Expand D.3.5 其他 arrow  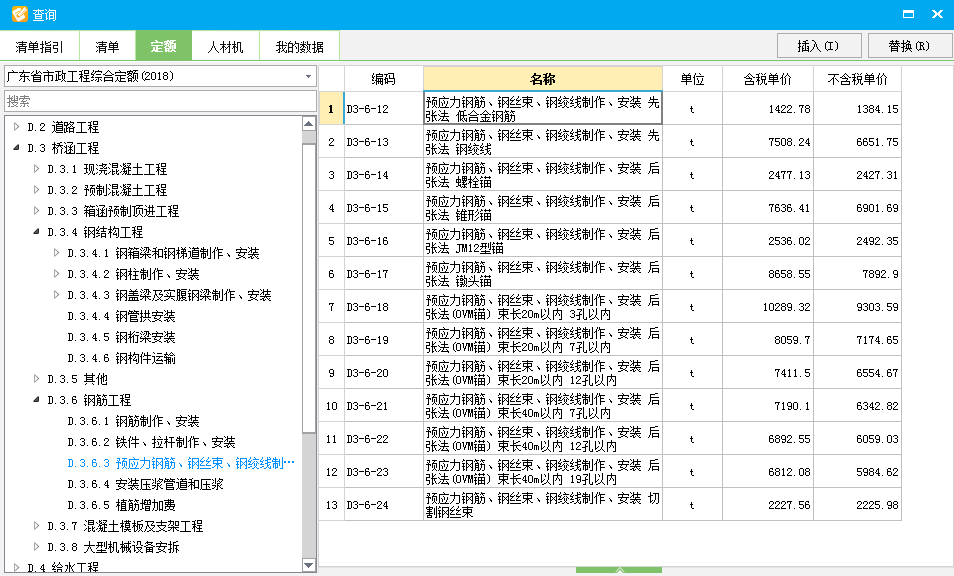point(37,378)
